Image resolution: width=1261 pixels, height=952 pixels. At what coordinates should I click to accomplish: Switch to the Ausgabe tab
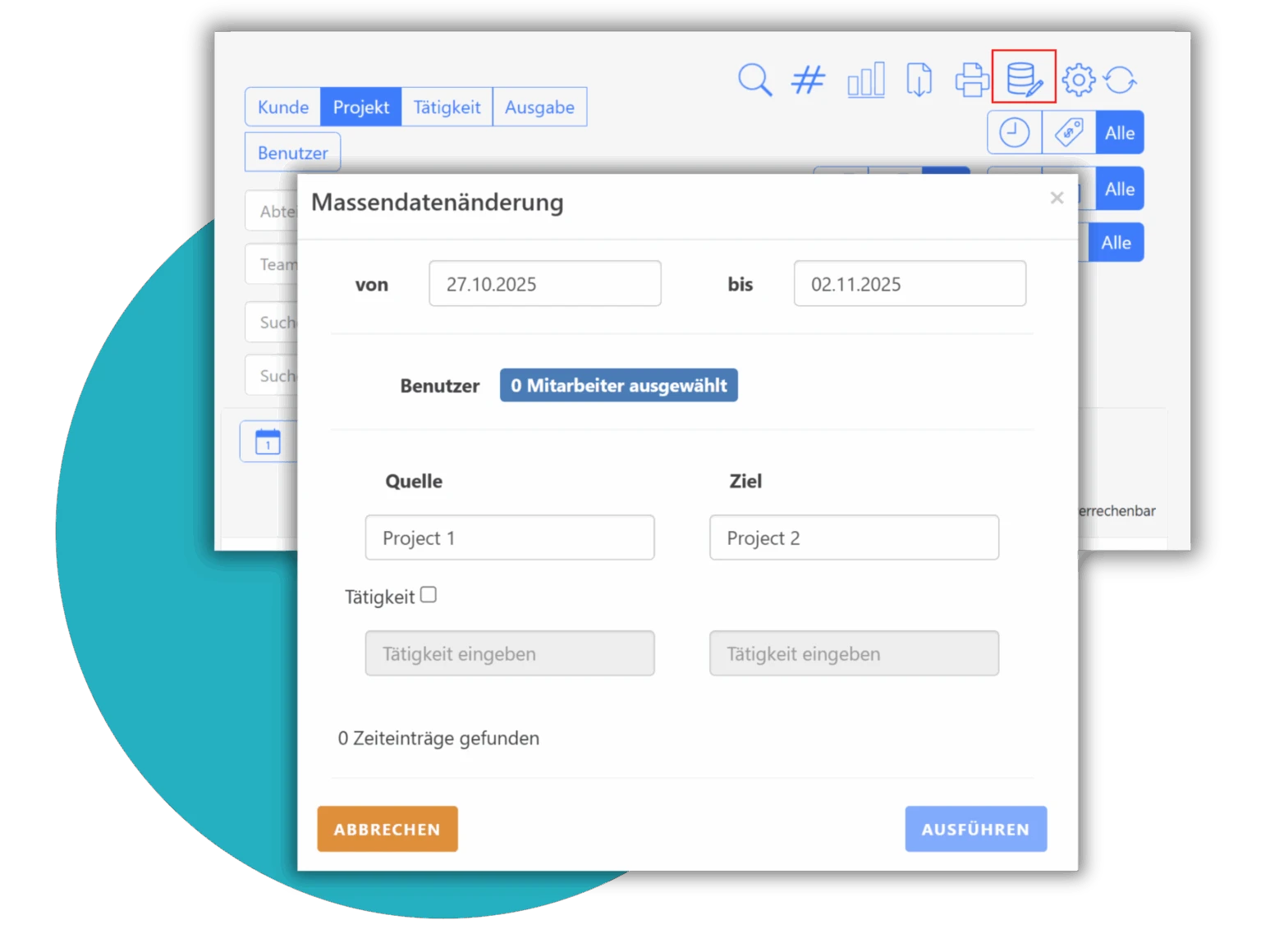click(539, 108)
